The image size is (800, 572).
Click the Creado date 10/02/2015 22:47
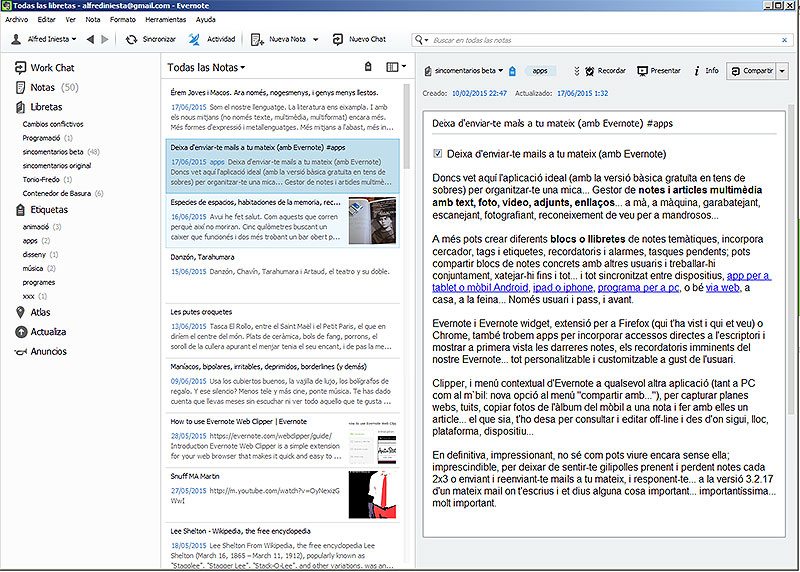pyautogui.click(x=479, y=93)
